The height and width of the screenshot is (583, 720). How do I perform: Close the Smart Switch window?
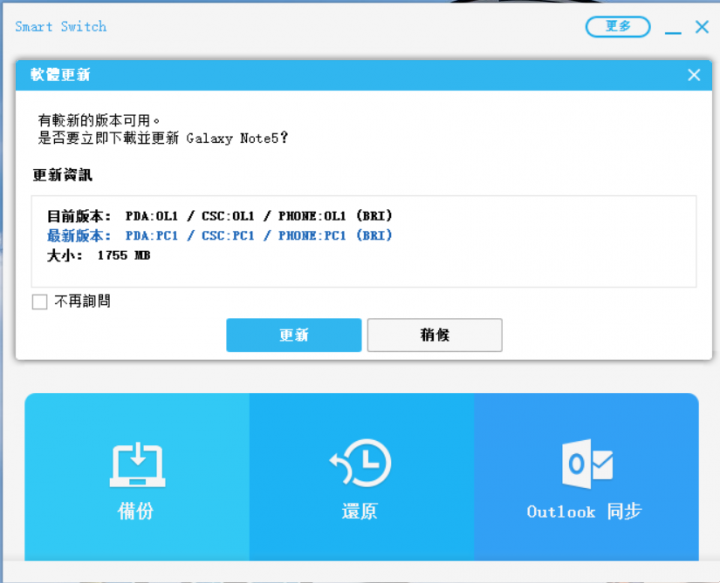click(702, 27)
